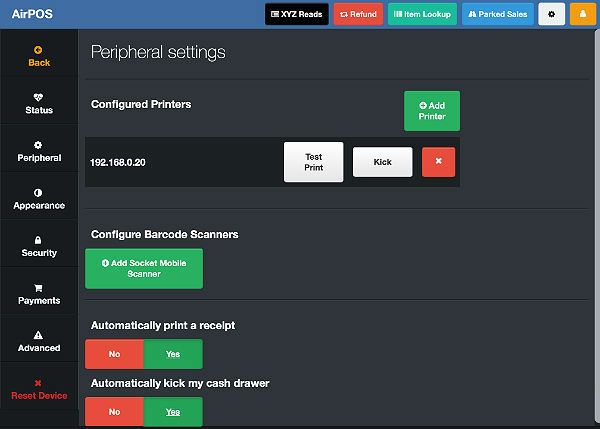Viewport: 600px width, 429px height.
Task: Click the AirPOS logo text
Action: [x=32, y=14]
